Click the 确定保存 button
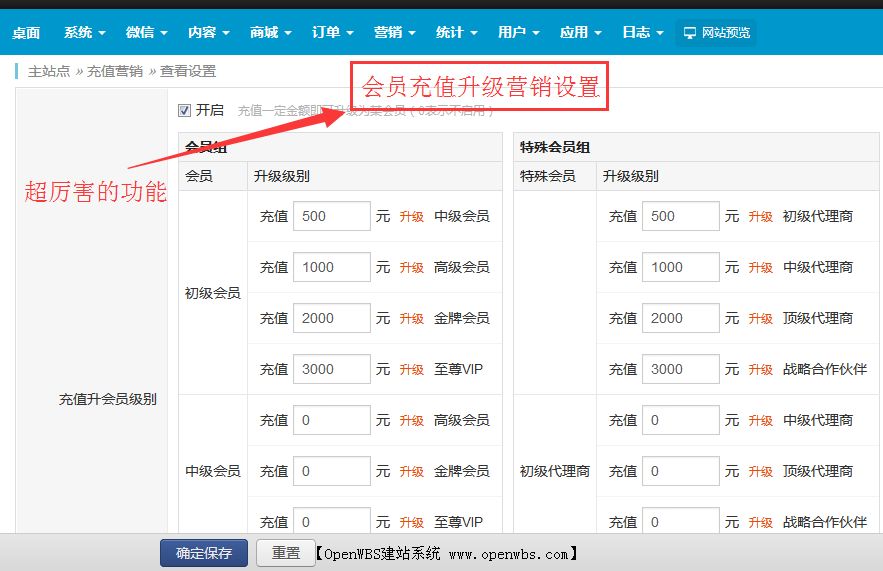Viewport: 883px width, 571px height. pos(204,553)
